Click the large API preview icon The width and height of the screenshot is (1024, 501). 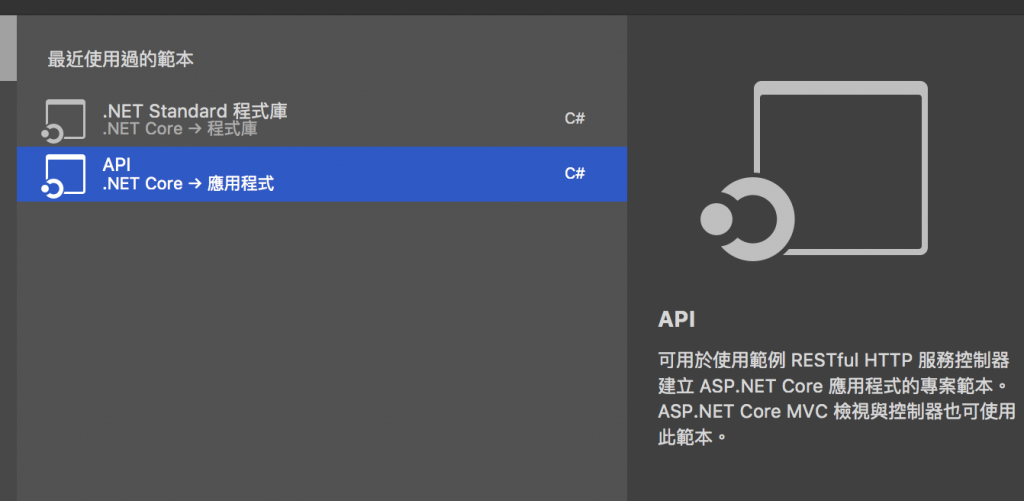coord(814,171)
